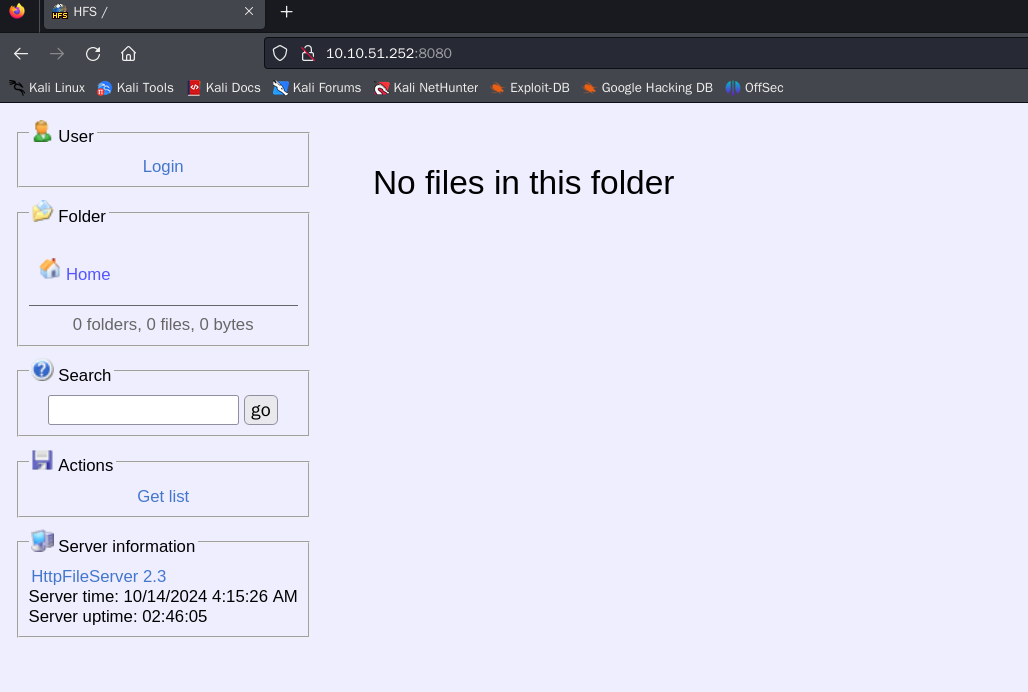Close the HFS / tab
Screen dimensions: 1028x692
tap(248, 11)
